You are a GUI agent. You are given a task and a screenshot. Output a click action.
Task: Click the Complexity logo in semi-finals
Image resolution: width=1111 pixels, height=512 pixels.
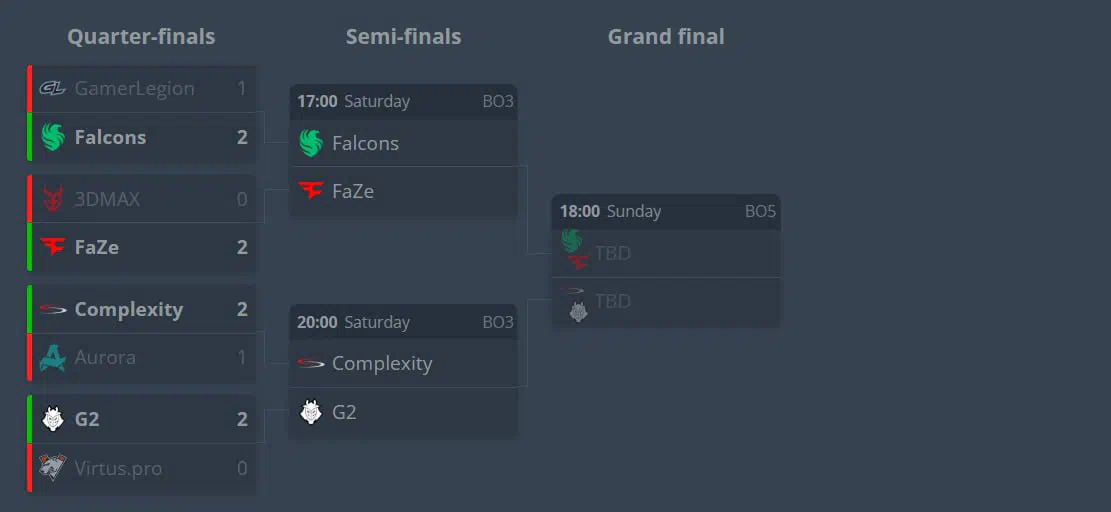pyautogui.click(x=310, y=363)
